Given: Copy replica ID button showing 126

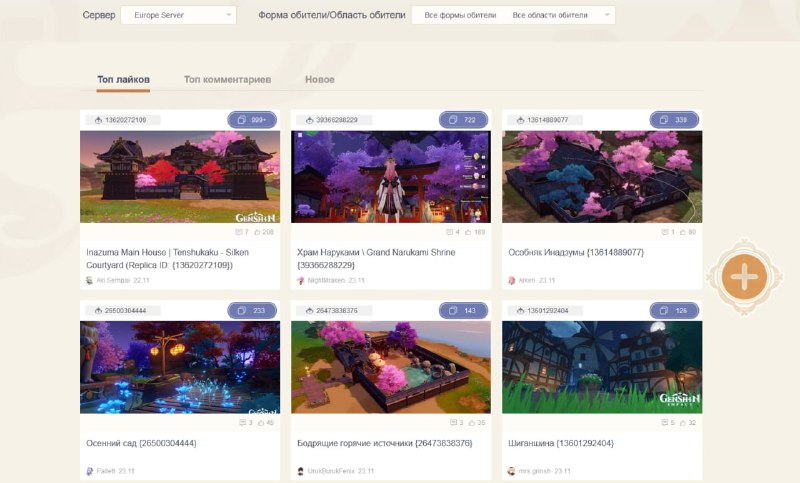Looking at the screenshot, I should 674,311.
